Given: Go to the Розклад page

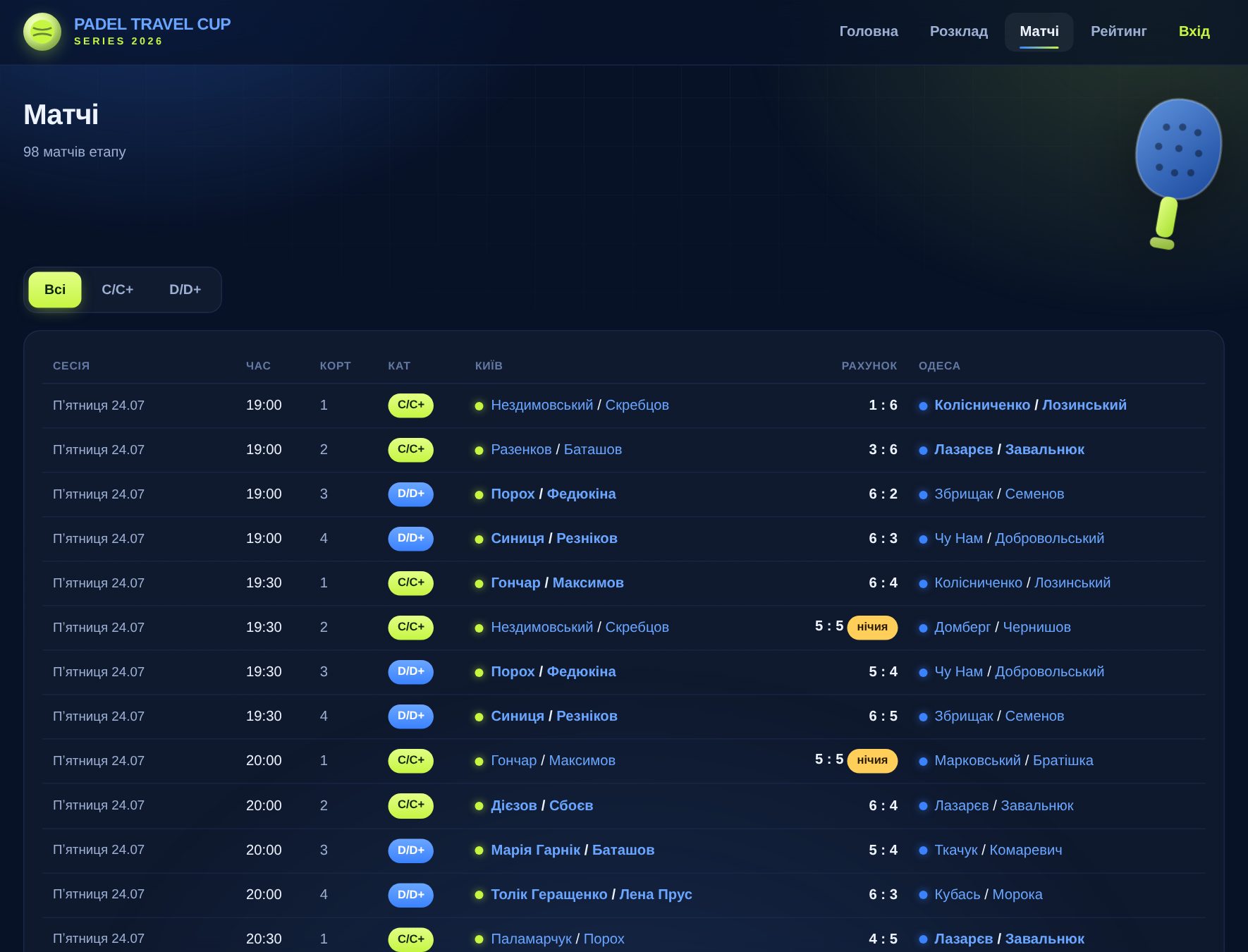Looking at the screenshot, I should [959, 32].
